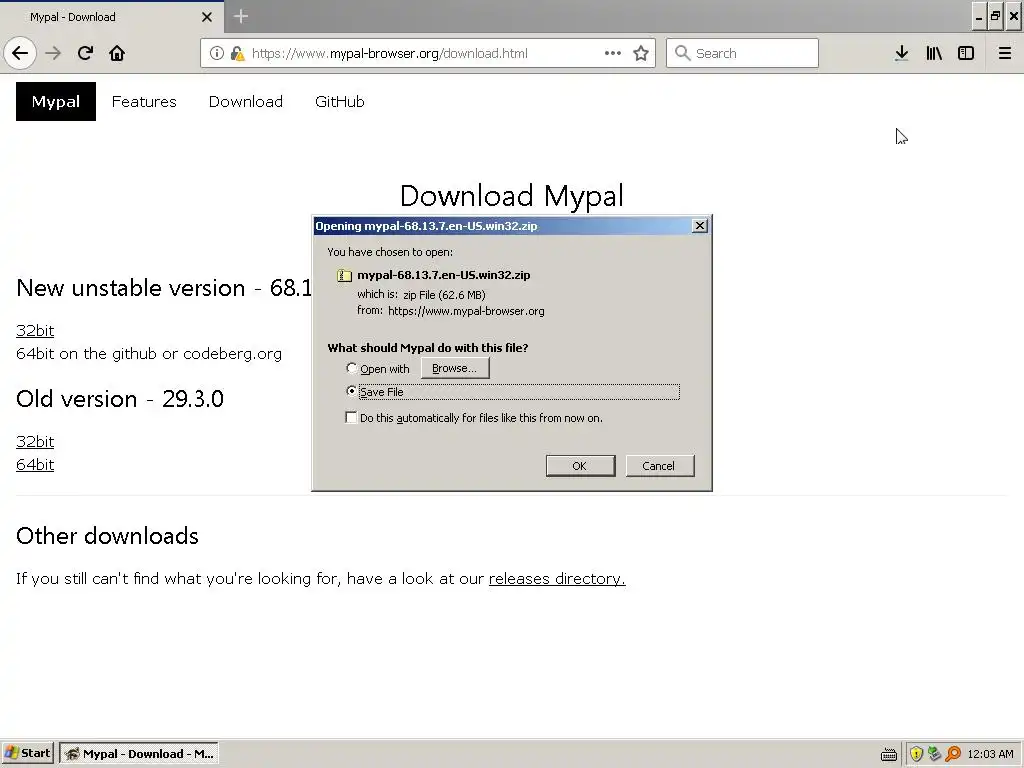Click the network connection tray icon
This screenshot has height=768, width=1024.
[x=935, y=754]
